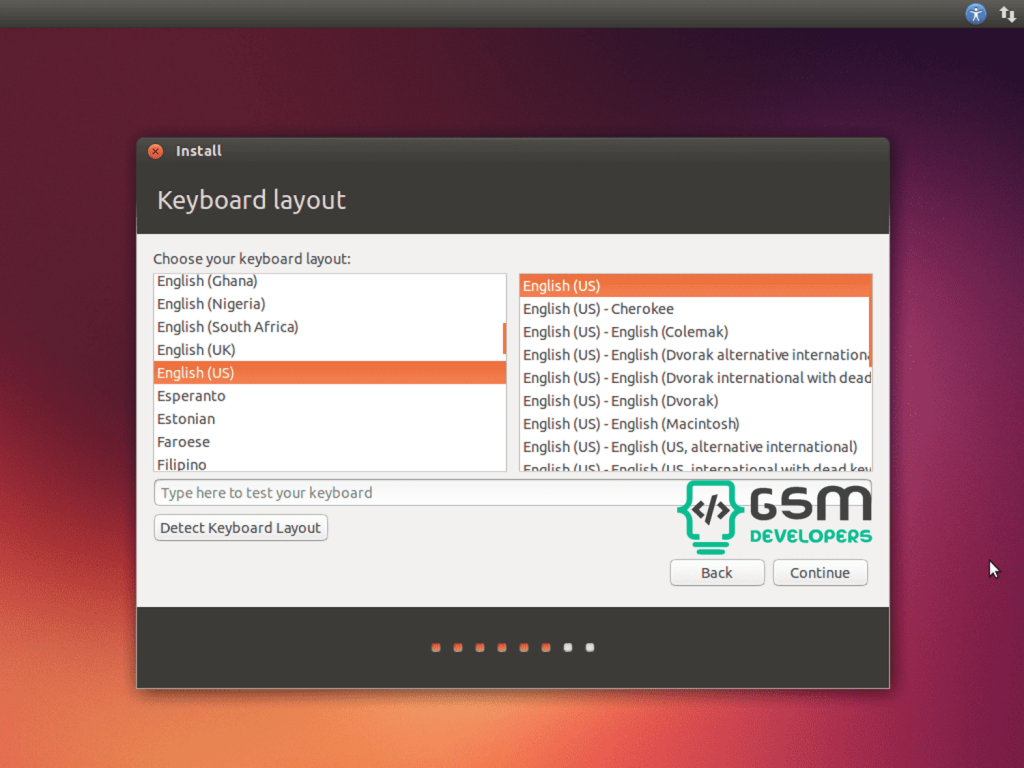Click the network connection indicator icon
The height and width of the screenshot is (768, 1024).
point(1008,13)
